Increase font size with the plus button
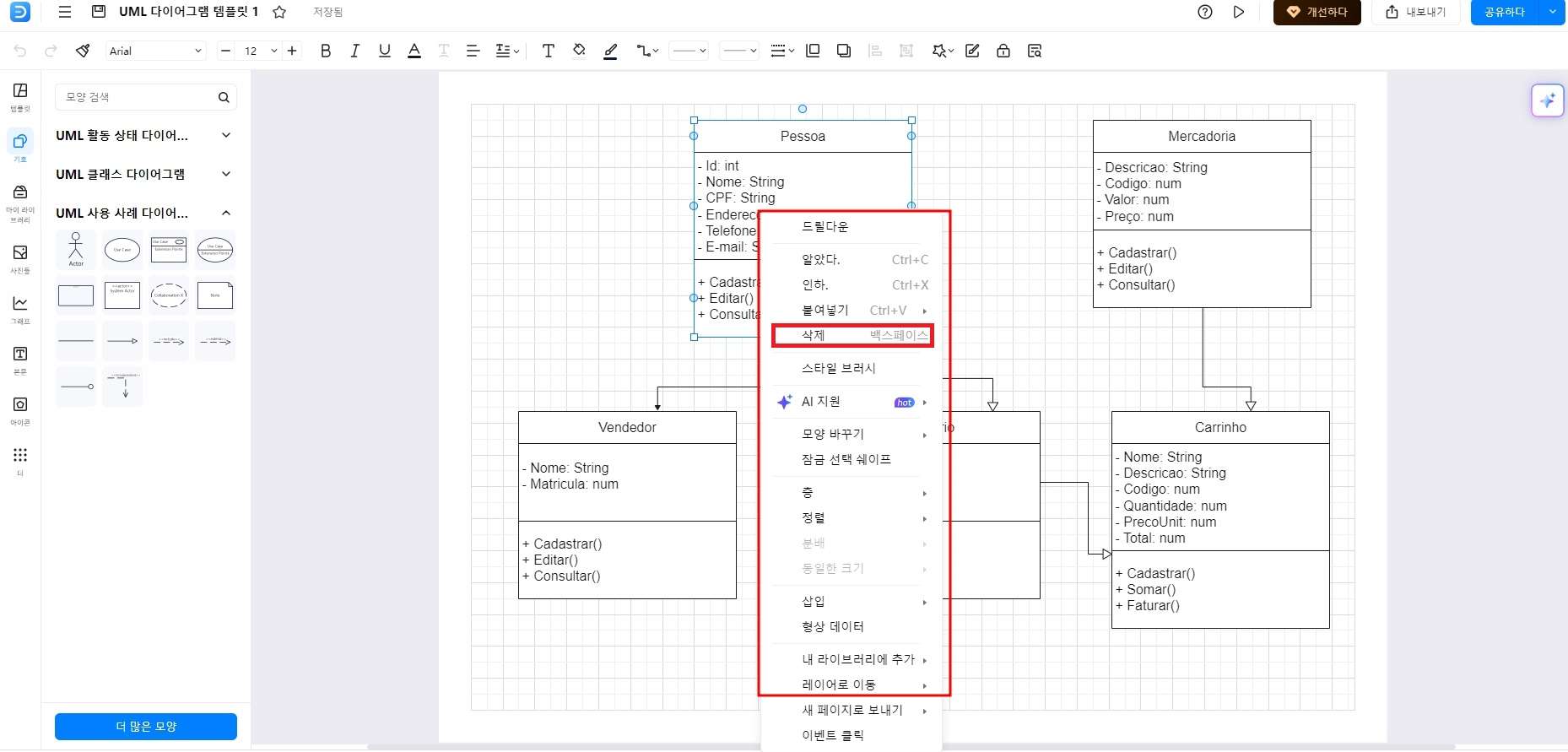Viewport: 1568px width, 752px height. coord(292,51)
